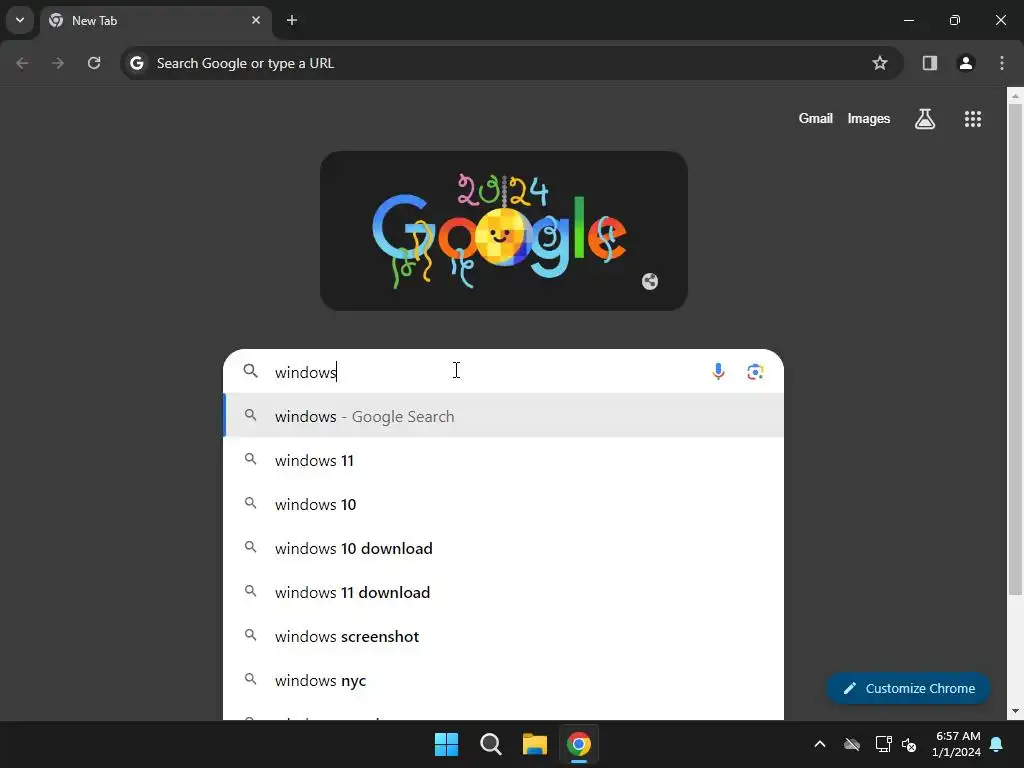Open Search Labs flask icon
This screenshot has height=768, width=1024.
[x=925, y=118]
